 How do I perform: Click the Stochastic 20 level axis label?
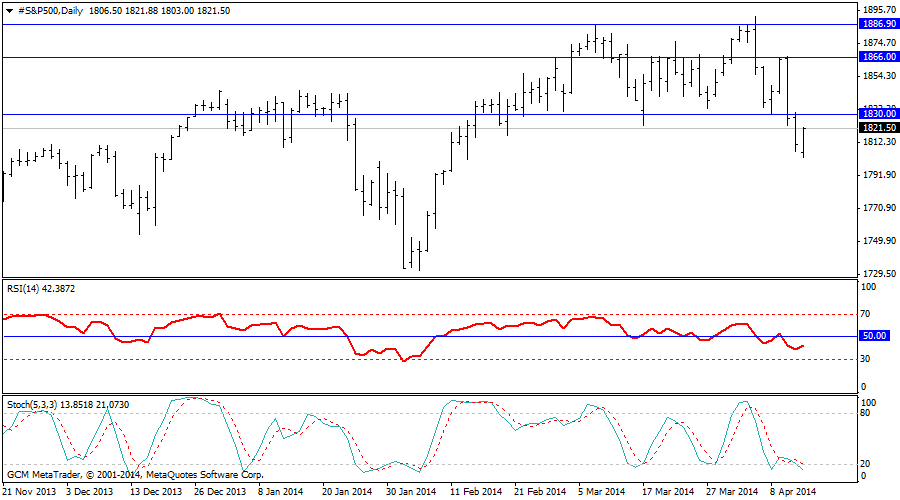pyautogui.click(x=866, y=464)
